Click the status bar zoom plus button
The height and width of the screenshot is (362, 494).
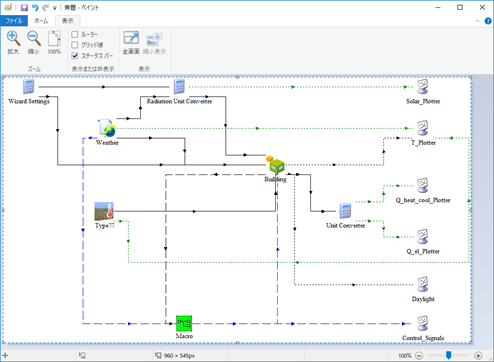pyautogui.click(x=478, y=356)
